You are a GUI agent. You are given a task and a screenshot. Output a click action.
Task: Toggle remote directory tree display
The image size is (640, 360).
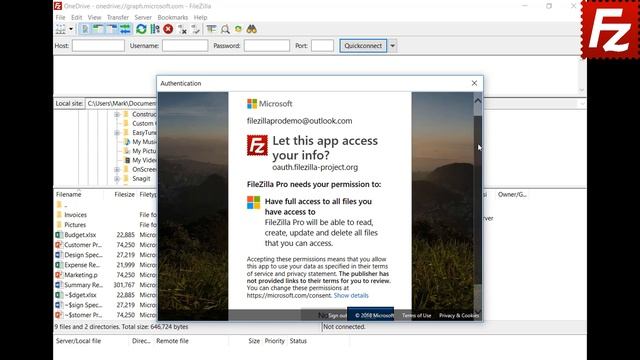click(x=111, y=29)
